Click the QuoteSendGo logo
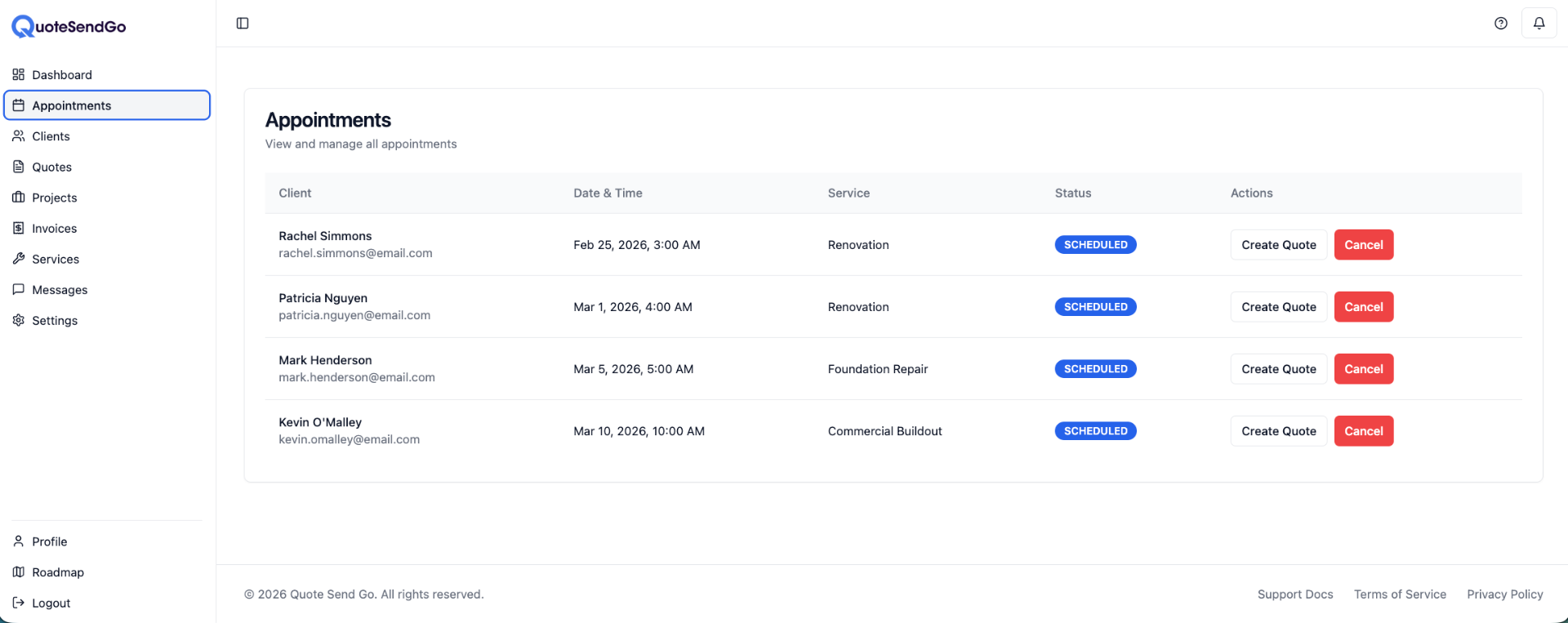 69,27
